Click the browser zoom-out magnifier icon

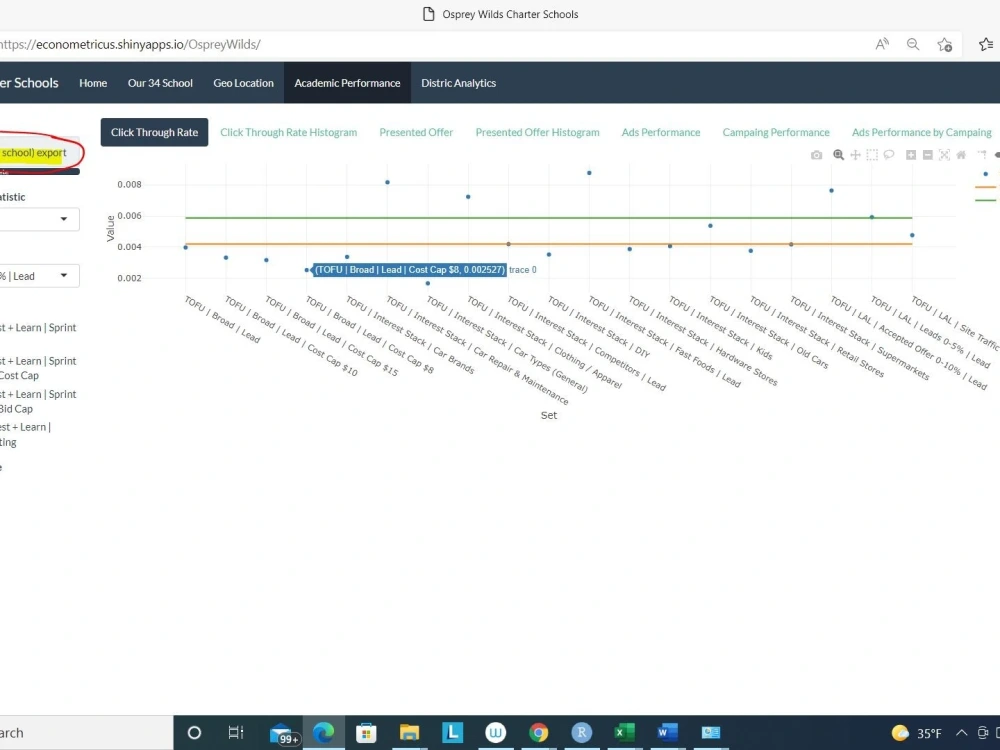point(913,45)
